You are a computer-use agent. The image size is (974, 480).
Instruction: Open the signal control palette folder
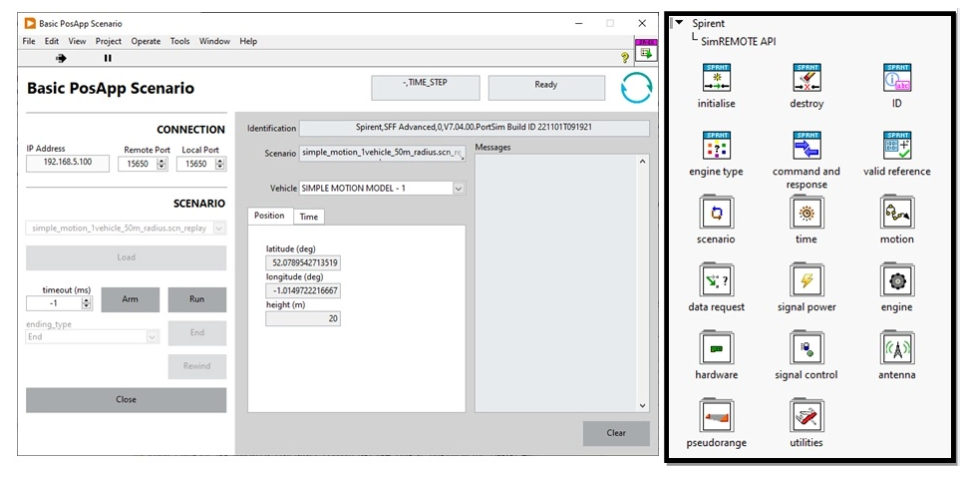click(807, 348)
